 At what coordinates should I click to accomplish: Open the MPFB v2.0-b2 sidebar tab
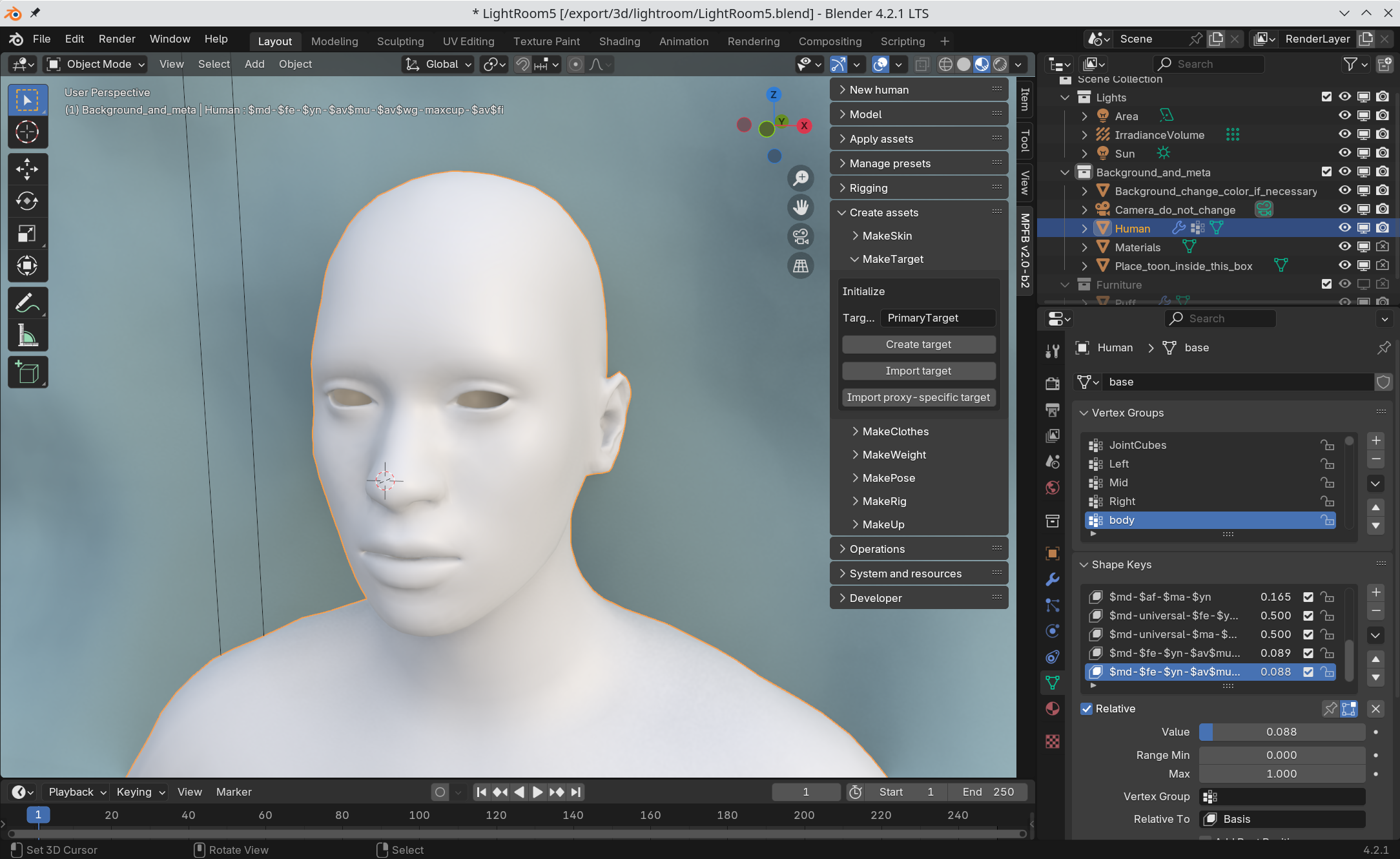[x=1025, y=251]
